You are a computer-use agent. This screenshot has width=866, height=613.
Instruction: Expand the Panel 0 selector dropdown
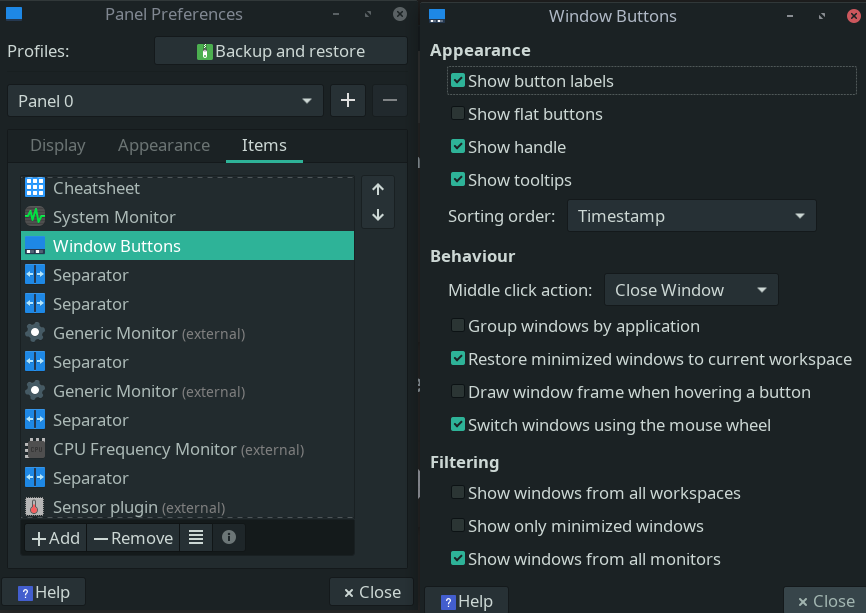[x=165, y=101]
